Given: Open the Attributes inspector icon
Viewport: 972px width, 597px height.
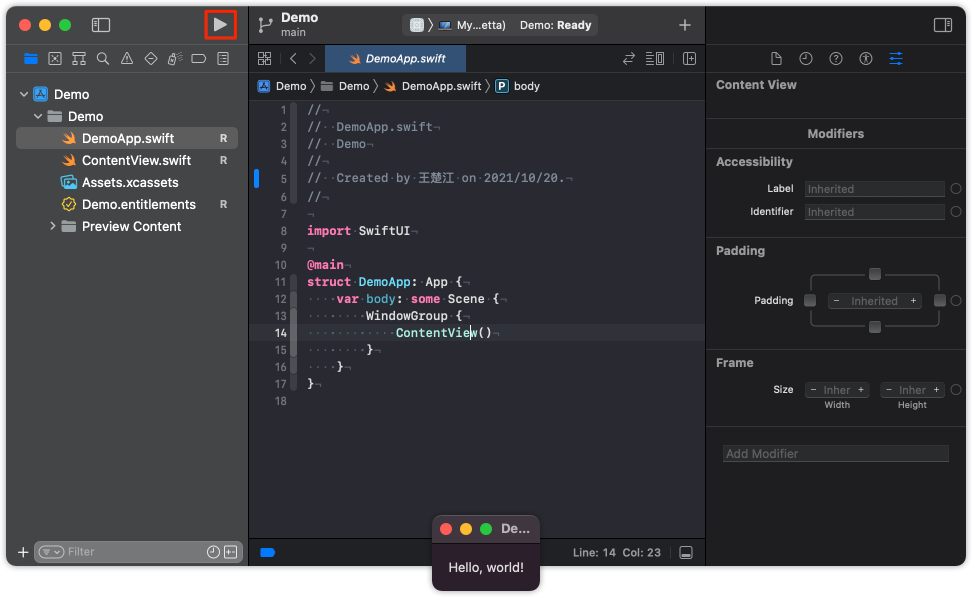Looking at the screenshot, I should [895, 59].
